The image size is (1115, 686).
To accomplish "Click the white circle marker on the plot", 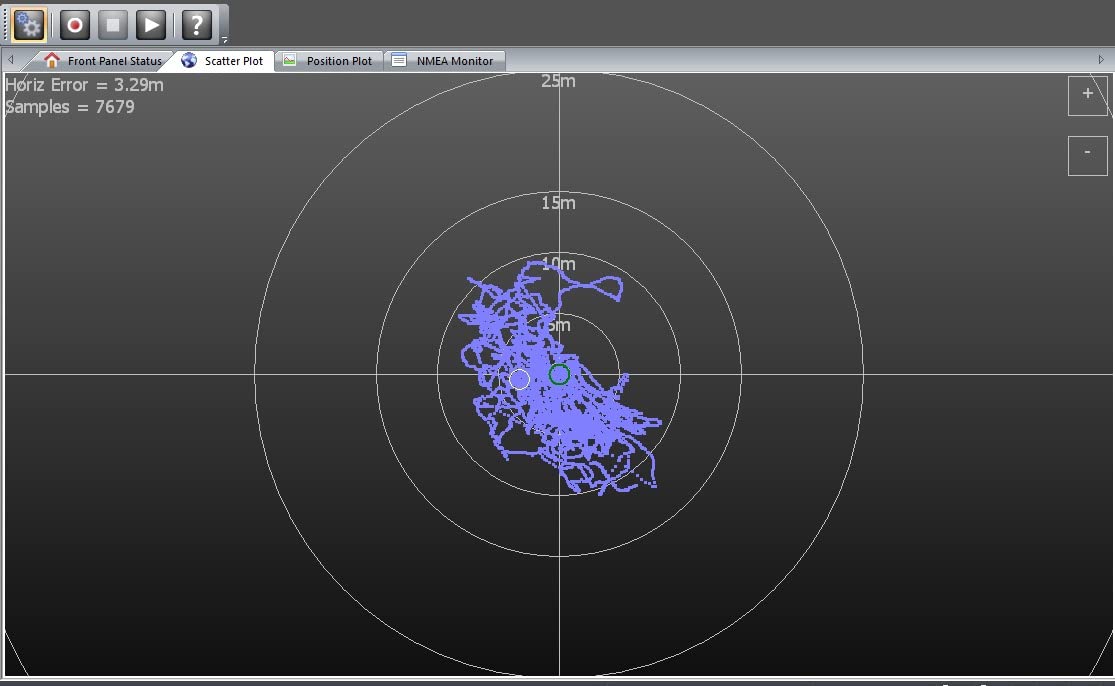I will 519,379.
